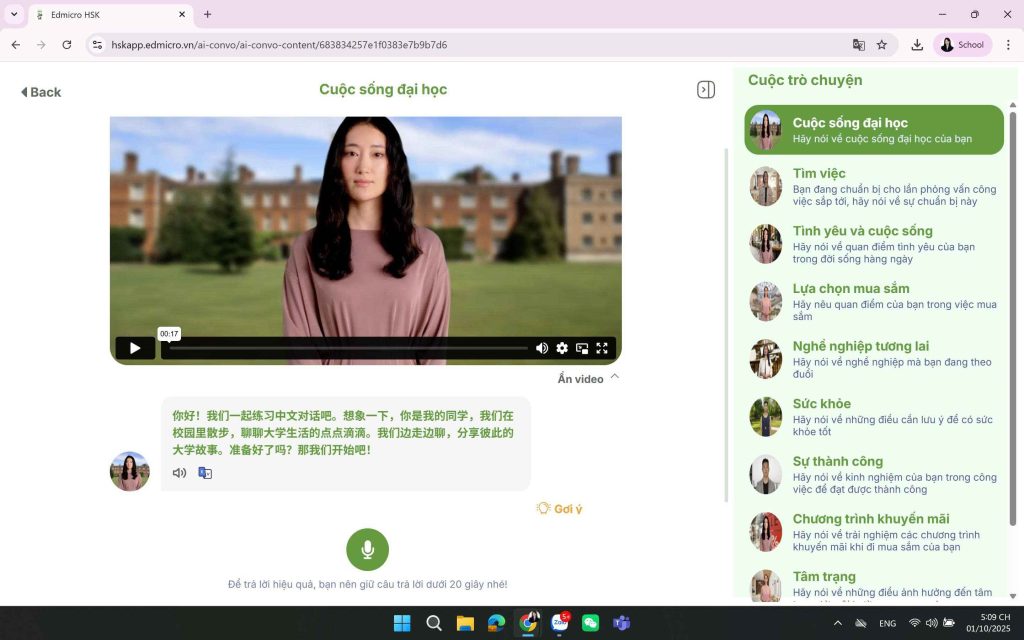
Task: Enter fullscreen mode on the video
Action: tap(602, 348)
